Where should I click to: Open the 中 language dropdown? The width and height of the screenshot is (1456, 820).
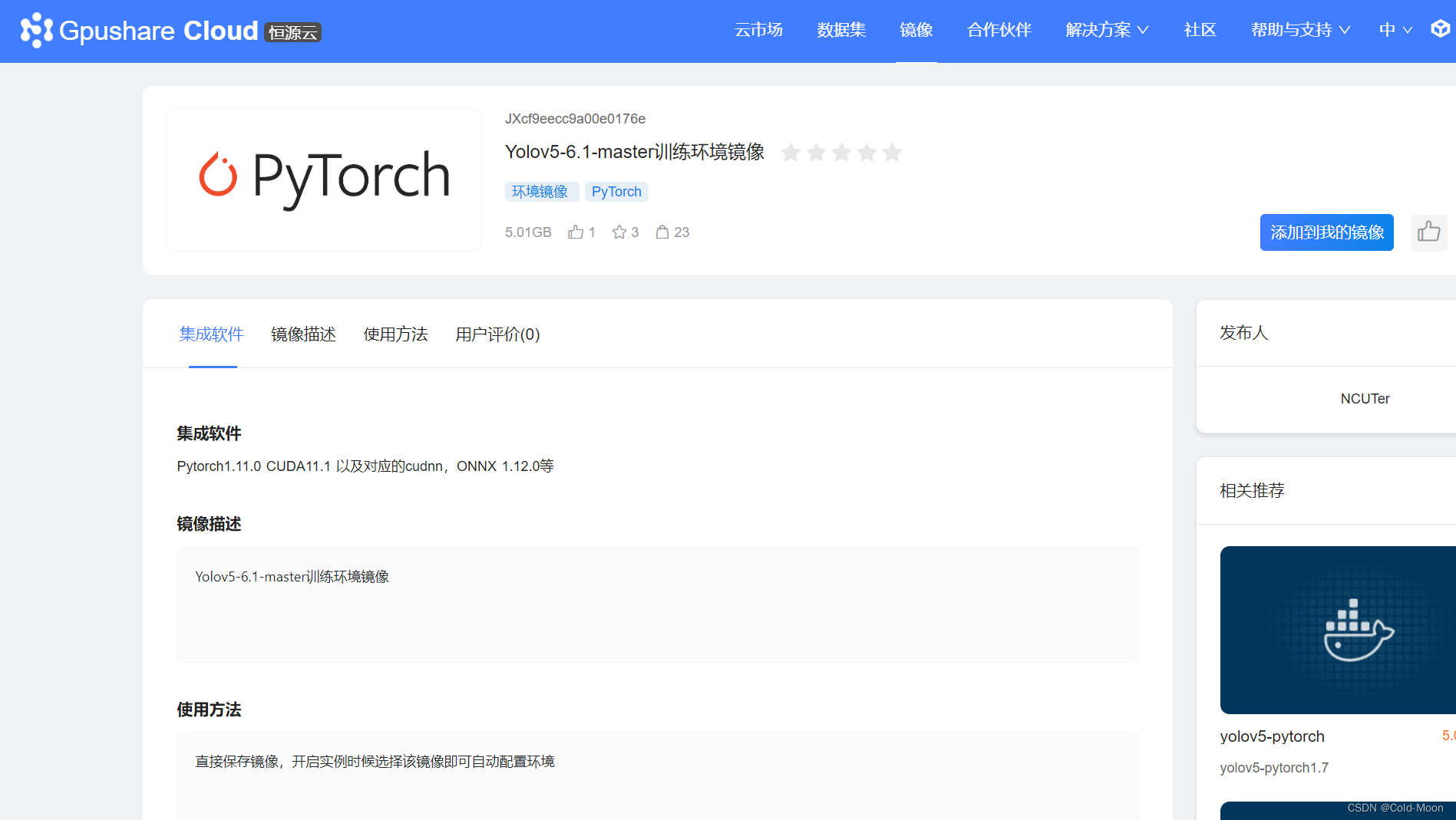click(1395, 30)
